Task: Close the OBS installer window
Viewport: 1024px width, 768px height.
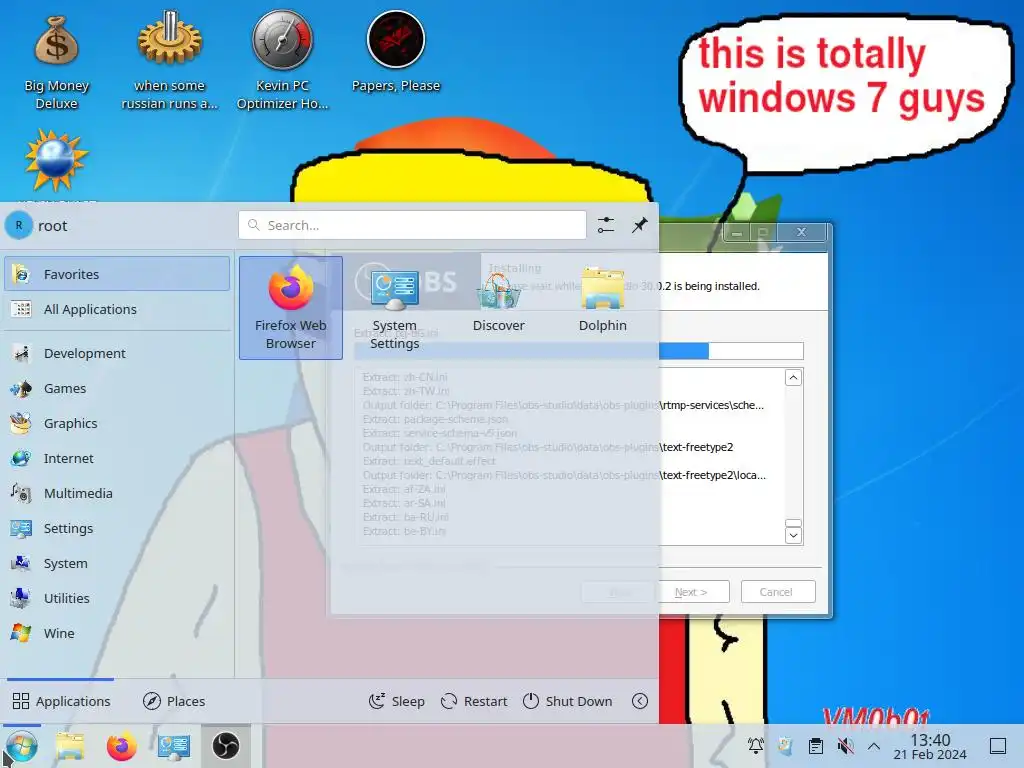Action: coord(801,232)
